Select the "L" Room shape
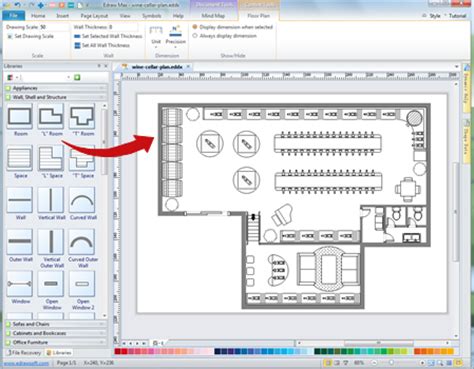The height and width of the screenshot is (369, 474). coord(51,117)
